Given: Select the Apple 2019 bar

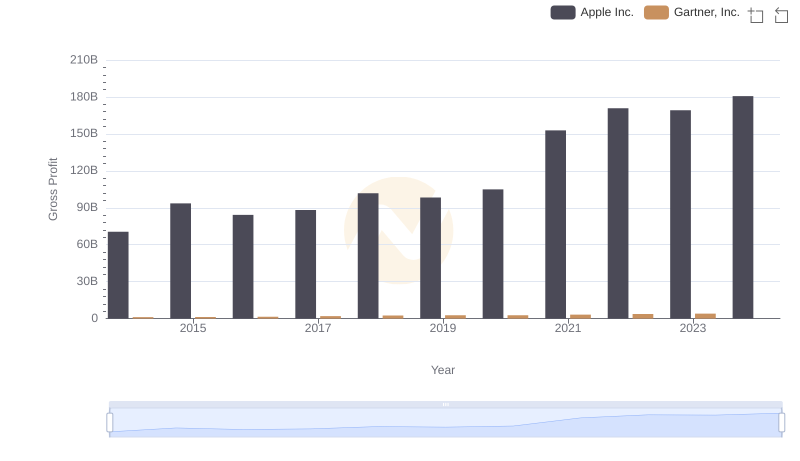Looking at the screenshot, I should (x=431, y=258).
